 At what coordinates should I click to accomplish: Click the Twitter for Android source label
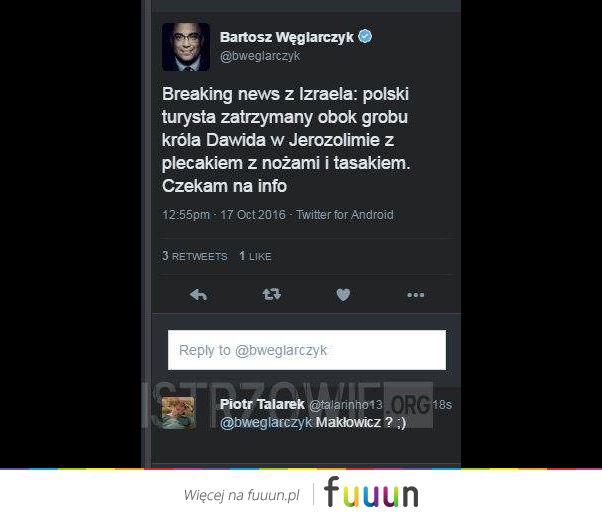click(x=345, y=215)
